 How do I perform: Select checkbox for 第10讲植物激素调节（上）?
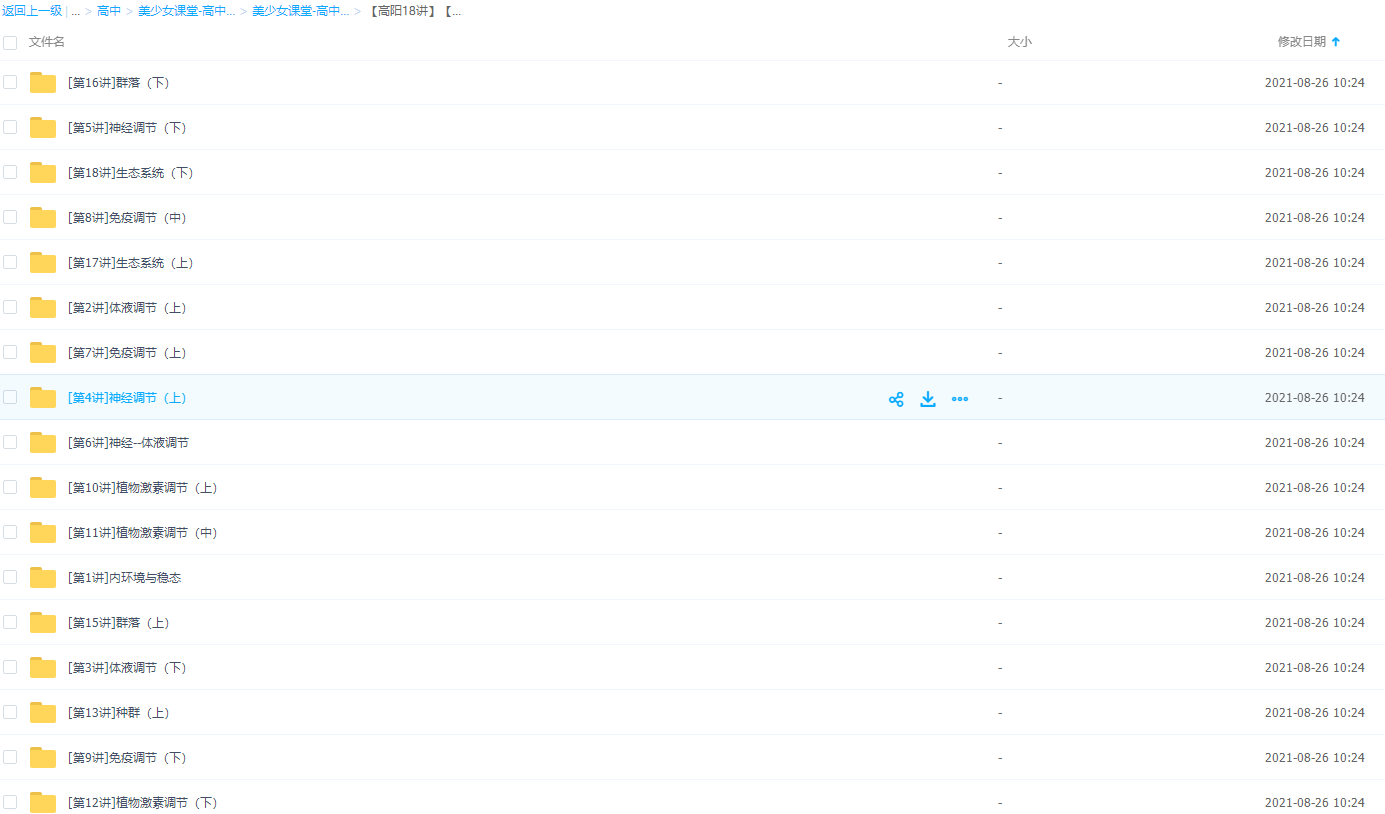point(10,487)
